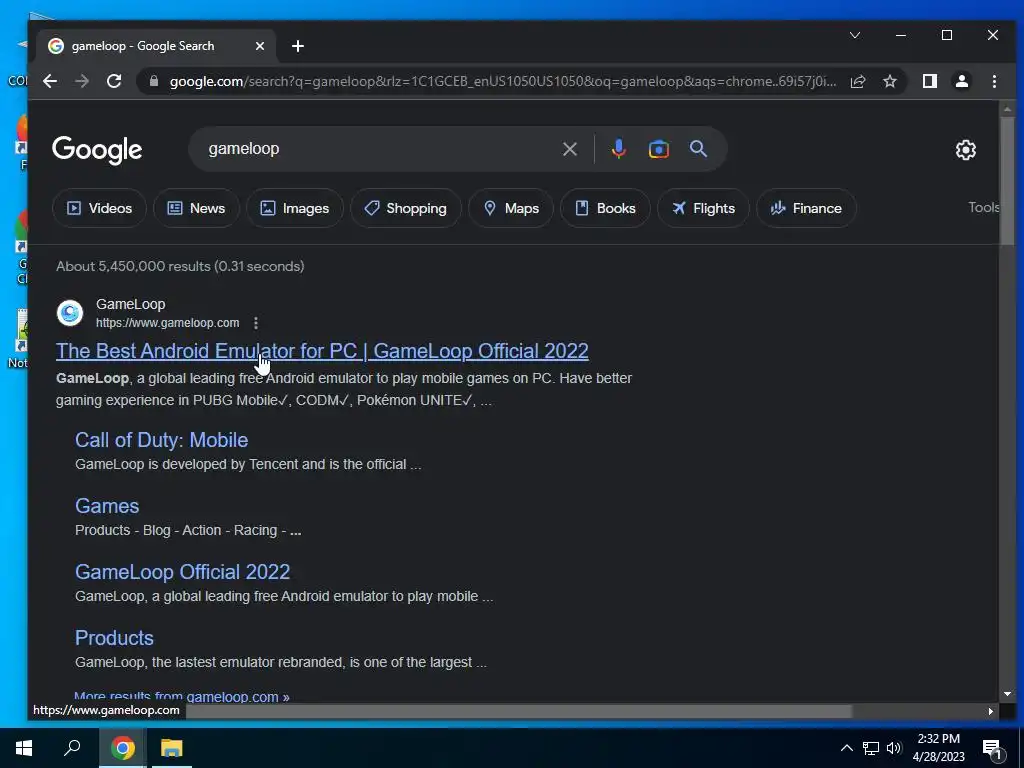1024x768 pixels.
Task: Go back using Chrome's back arrow
Action: coord(50,81)
